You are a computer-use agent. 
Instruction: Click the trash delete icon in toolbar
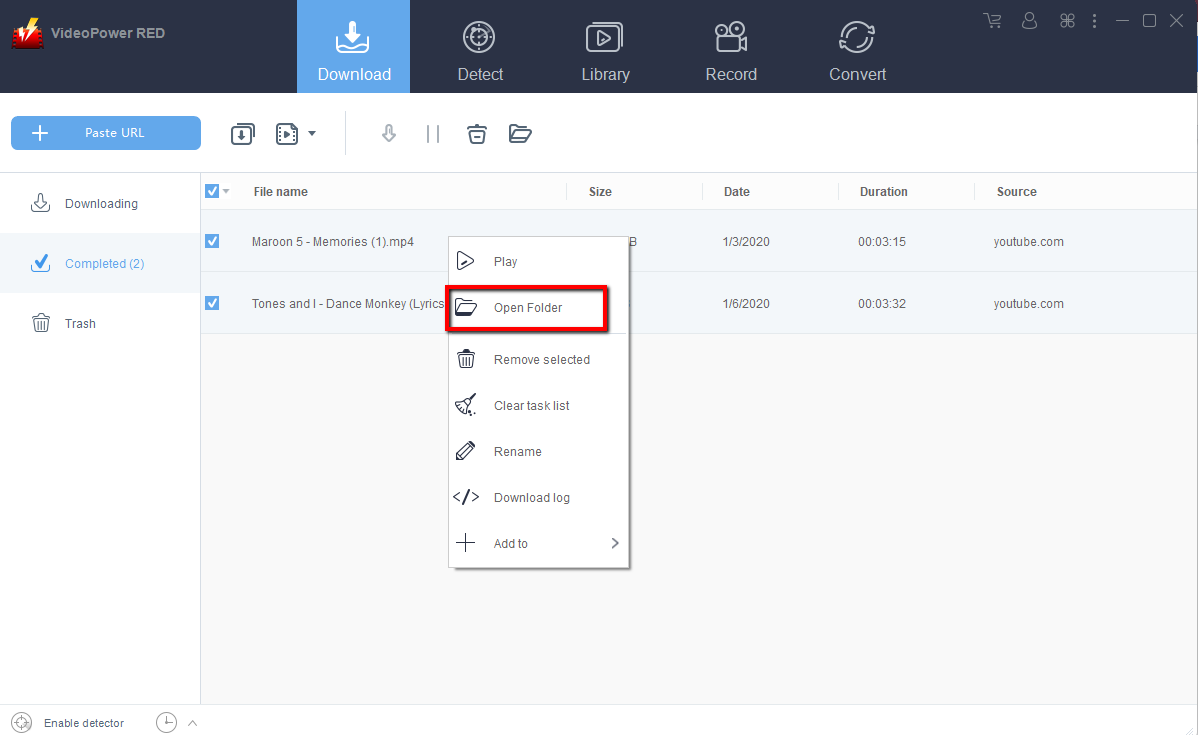pyautogui.click(x=477, y=133)
